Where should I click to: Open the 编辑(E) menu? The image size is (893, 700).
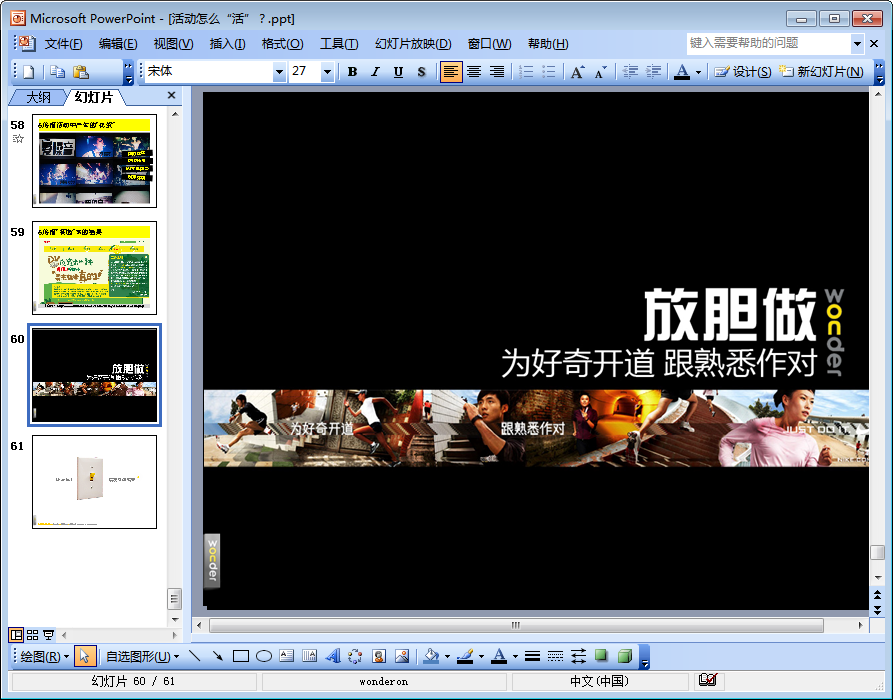(117, 44)
